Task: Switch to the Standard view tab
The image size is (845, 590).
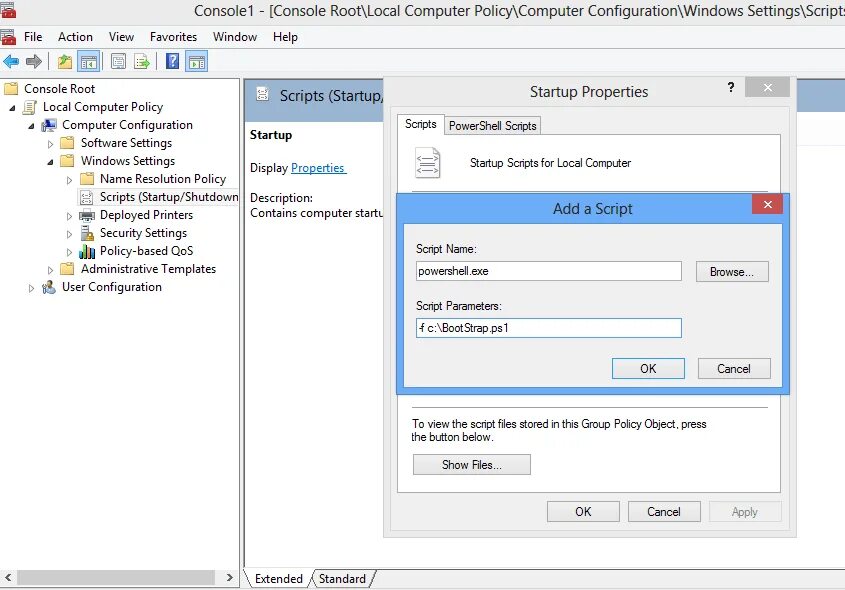Action: (x=342, y=579)
